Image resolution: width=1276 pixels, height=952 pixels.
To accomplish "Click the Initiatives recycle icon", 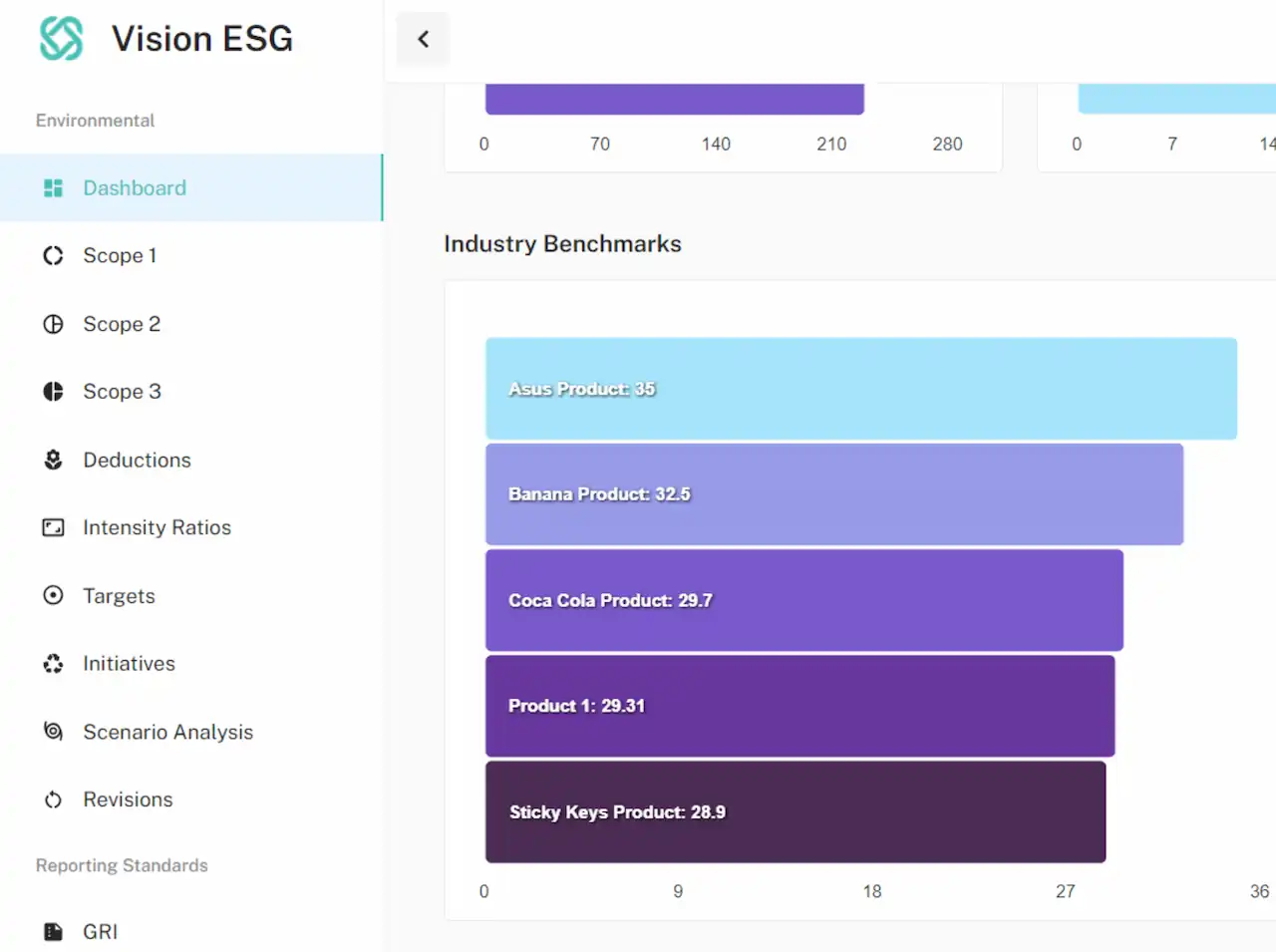I will pyautogui.click(x=53, y=664).
